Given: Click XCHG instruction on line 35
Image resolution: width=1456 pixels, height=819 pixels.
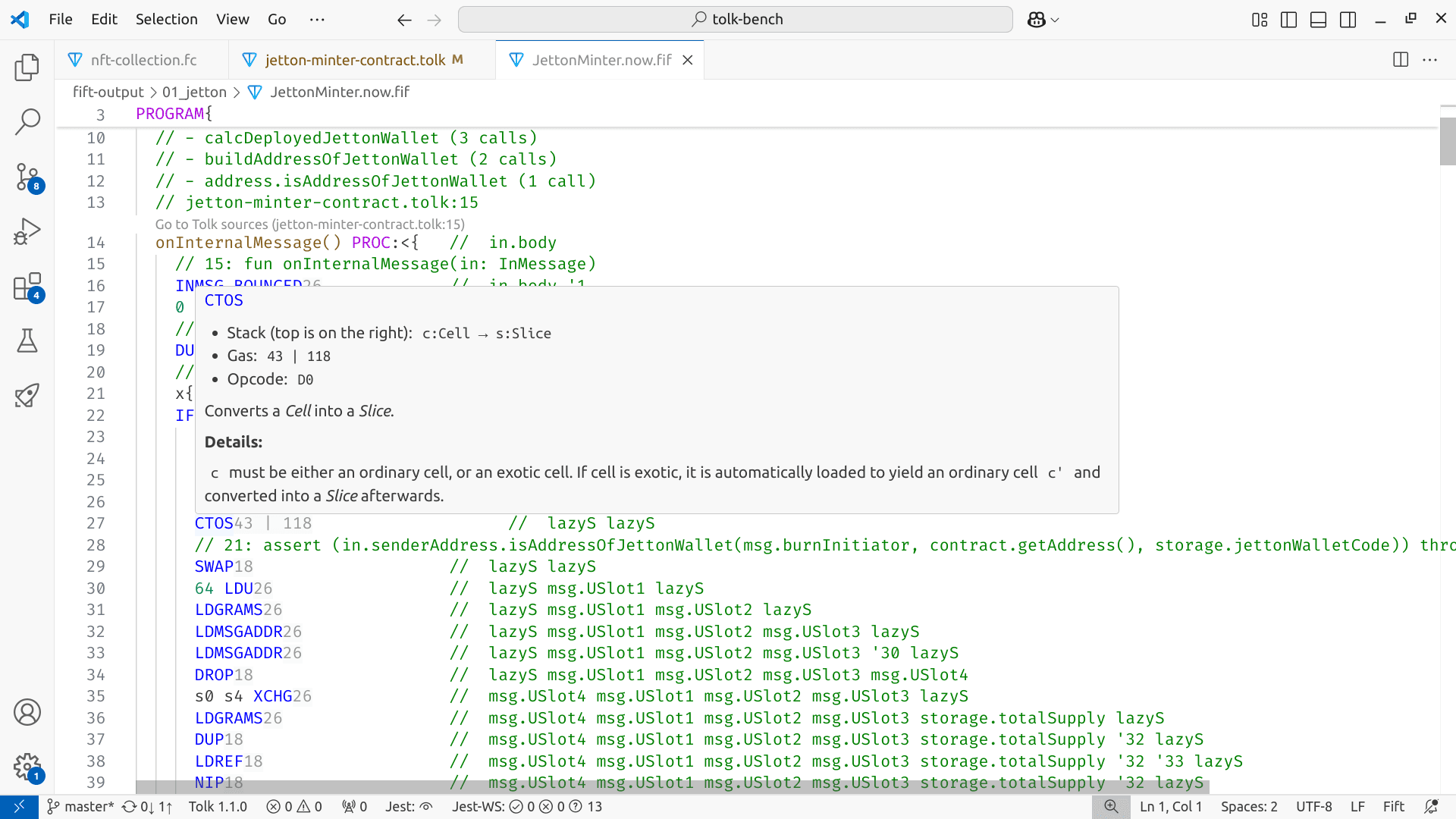Looking at the screenshot, I should pos(272,696).
